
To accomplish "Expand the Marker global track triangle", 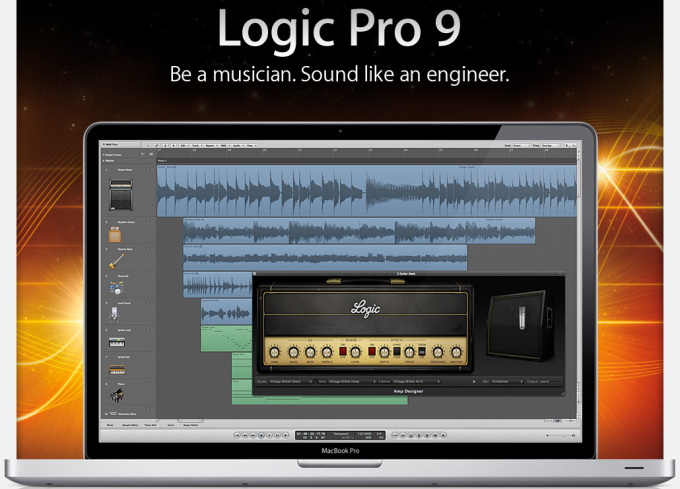I will 103,160.
